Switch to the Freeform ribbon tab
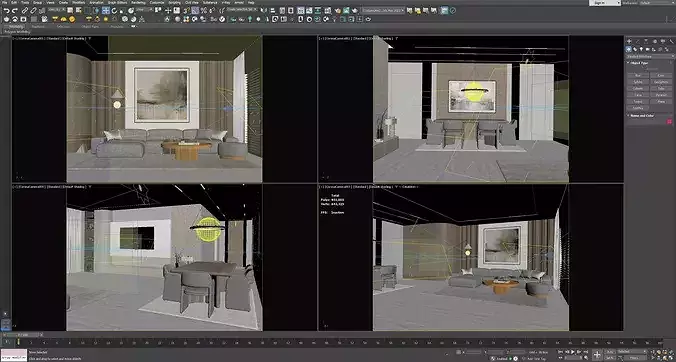This screenshot has width=676, height=362. (38, 26)
